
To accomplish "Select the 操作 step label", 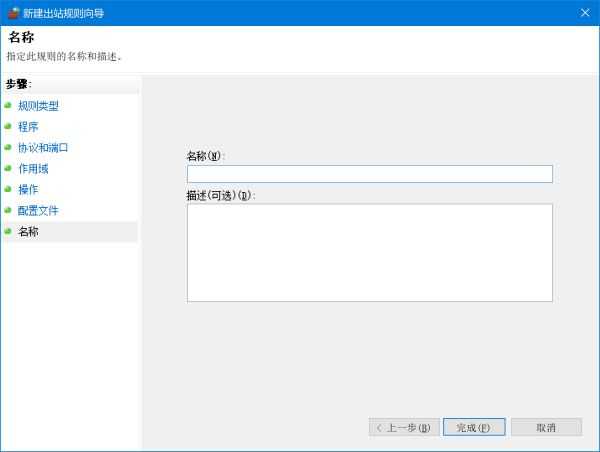I will (28, 190).
